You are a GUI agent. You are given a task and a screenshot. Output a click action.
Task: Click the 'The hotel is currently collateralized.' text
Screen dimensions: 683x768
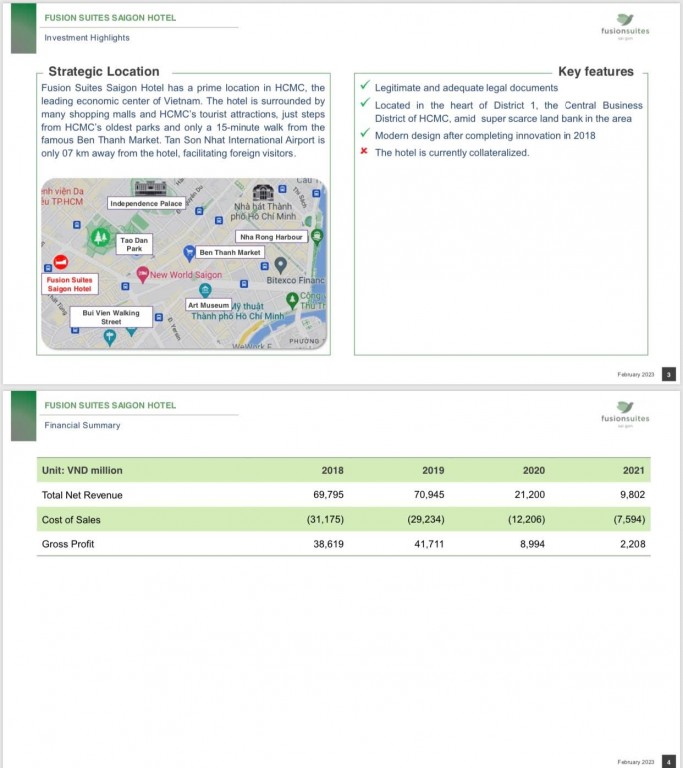pyautogui.click(x=452, y=152)
